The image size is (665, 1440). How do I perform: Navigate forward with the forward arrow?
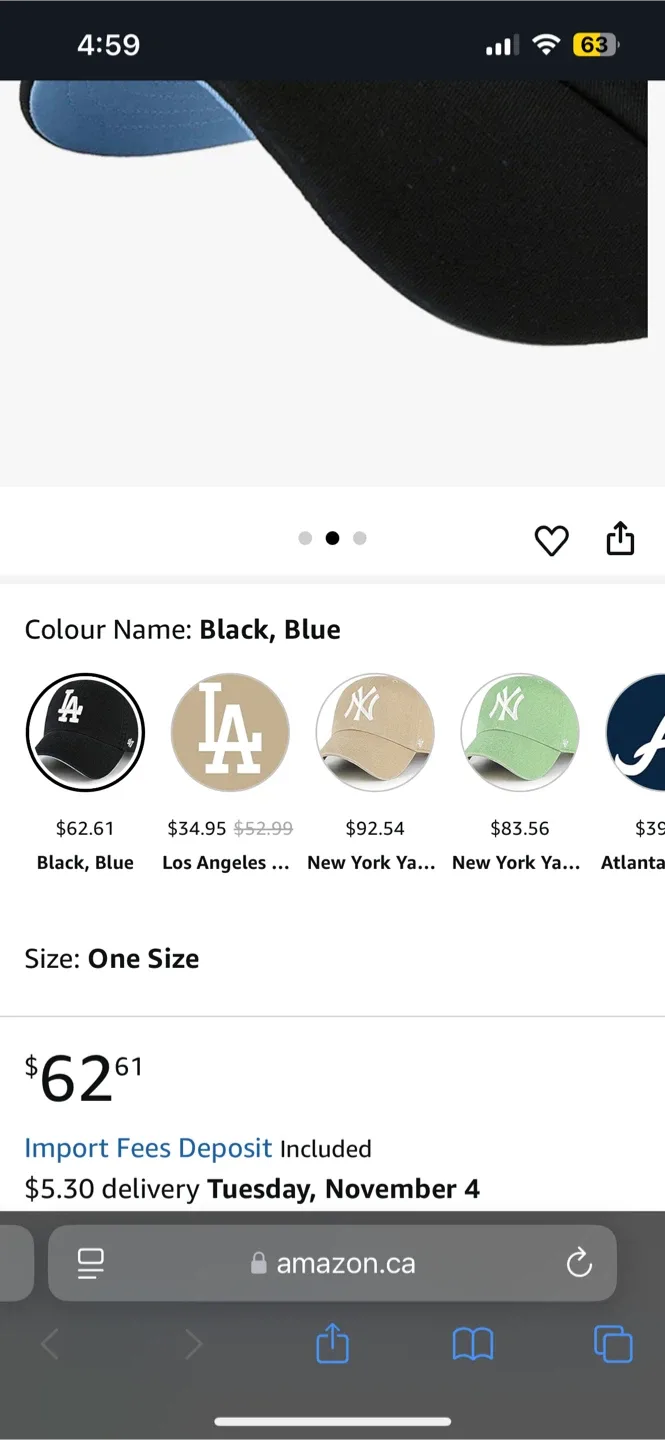click(193, 1344)
